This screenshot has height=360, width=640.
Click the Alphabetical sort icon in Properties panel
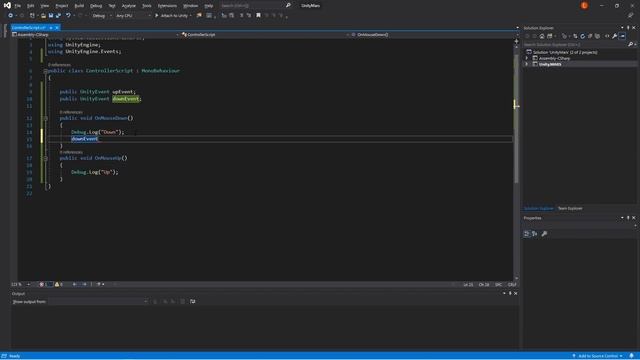534,234
